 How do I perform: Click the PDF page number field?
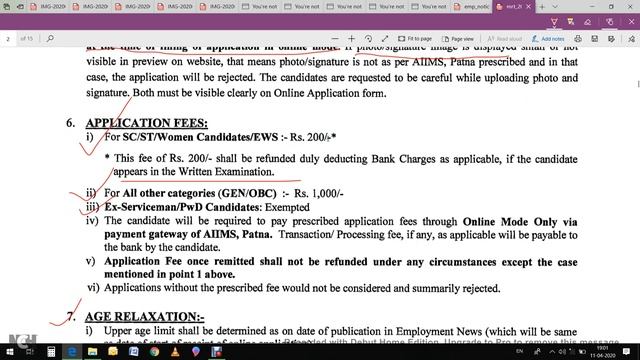click(x=8, y=39)
